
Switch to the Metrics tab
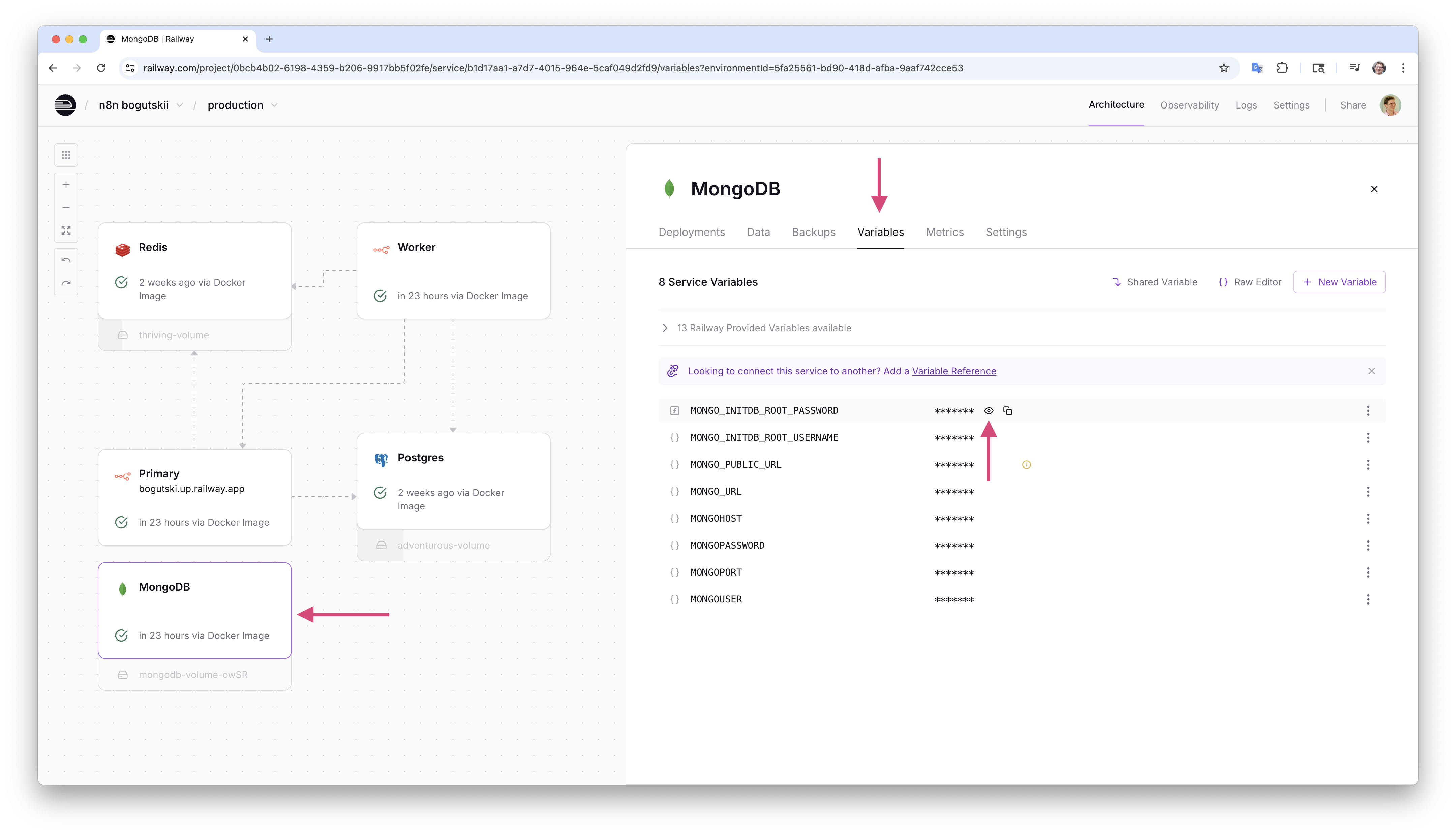click(x=944, y=232)
